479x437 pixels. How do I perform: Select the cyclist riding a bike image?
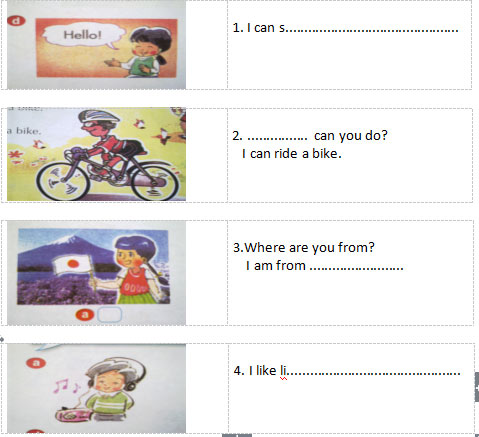point(96,154)
